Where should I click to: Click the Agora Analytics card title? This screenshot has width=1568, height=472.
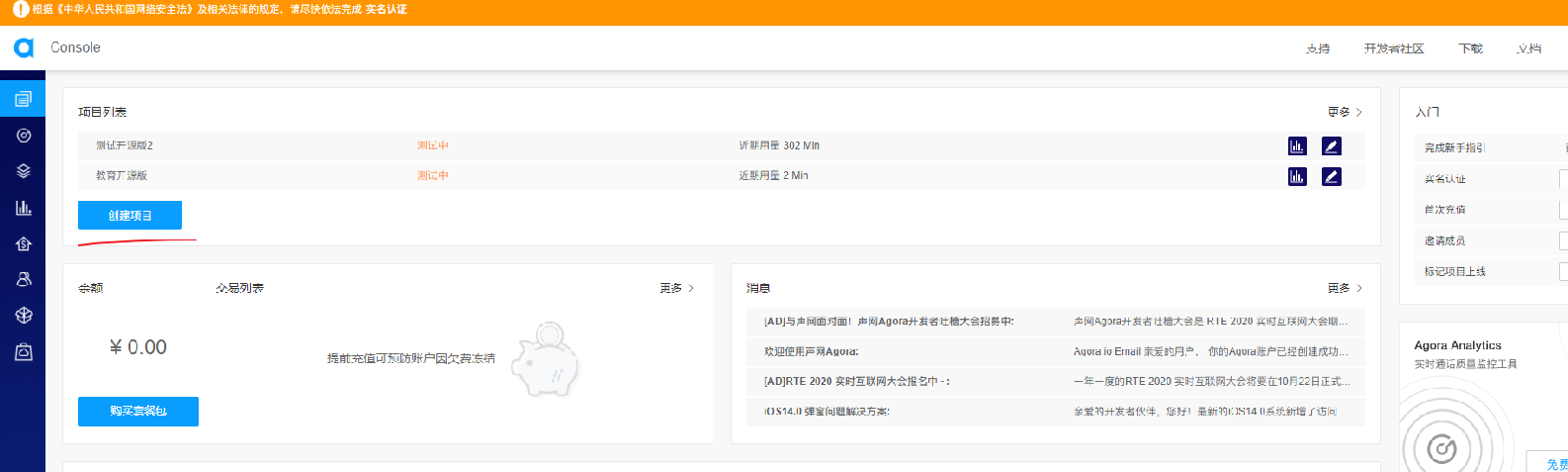(x=1457, y=345)
